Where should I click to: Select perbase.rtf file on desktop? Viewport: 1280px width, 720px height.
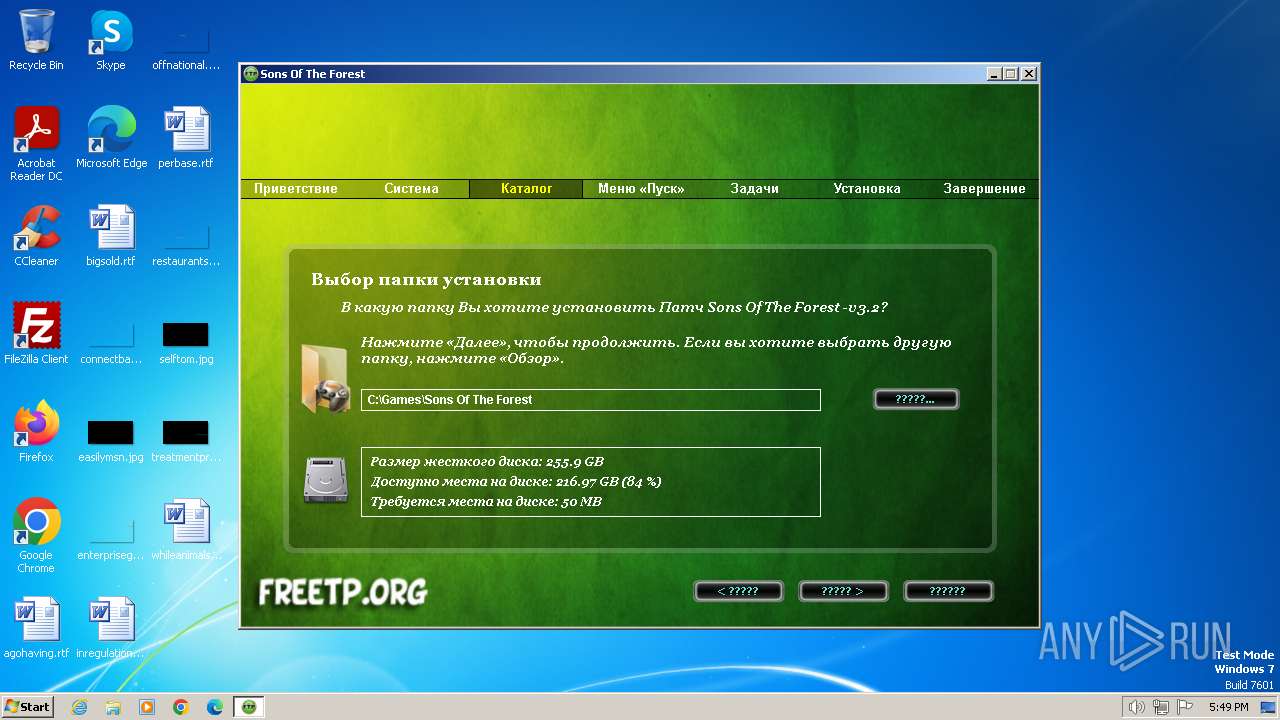click(x=186, y=138)
